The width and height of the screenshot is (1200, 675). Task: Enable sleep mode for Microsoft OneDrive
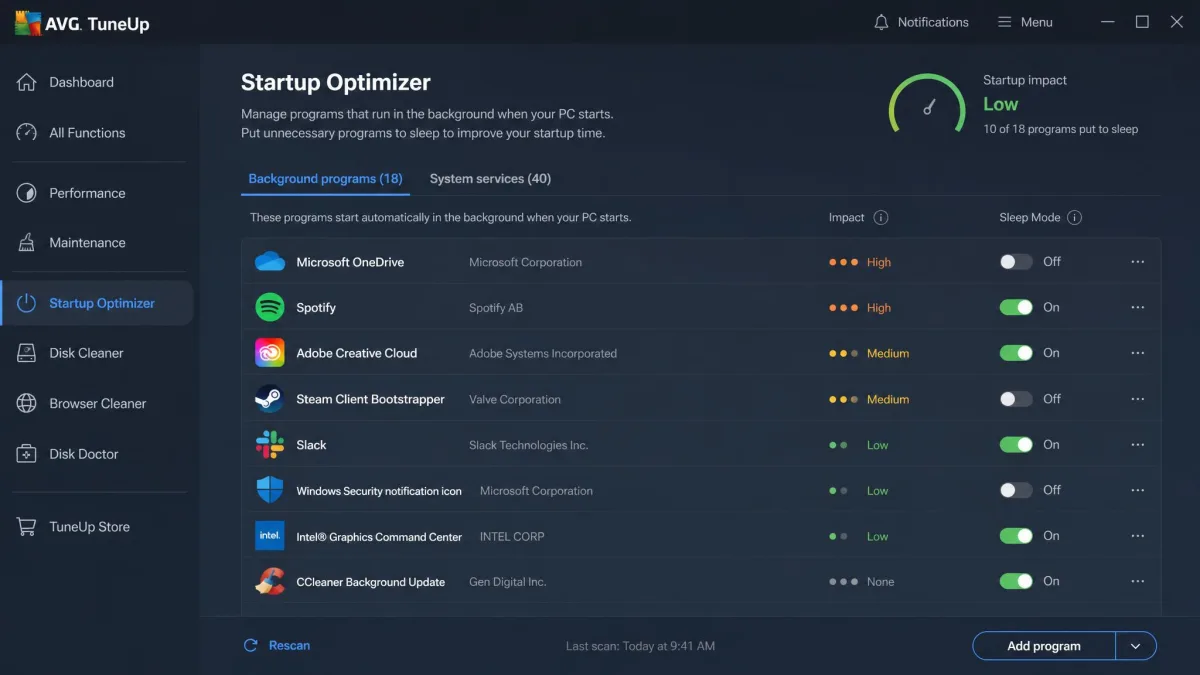click(1016, 261)
